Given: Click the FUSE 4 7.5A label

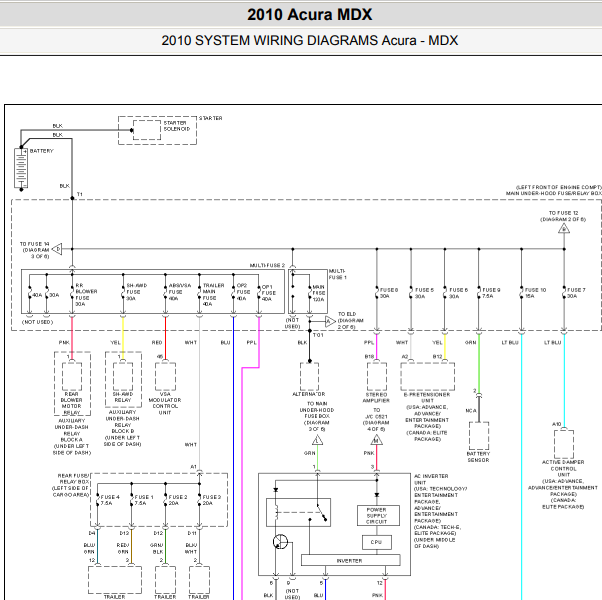Looking at the screenshot, I should [x=109, y=500].
